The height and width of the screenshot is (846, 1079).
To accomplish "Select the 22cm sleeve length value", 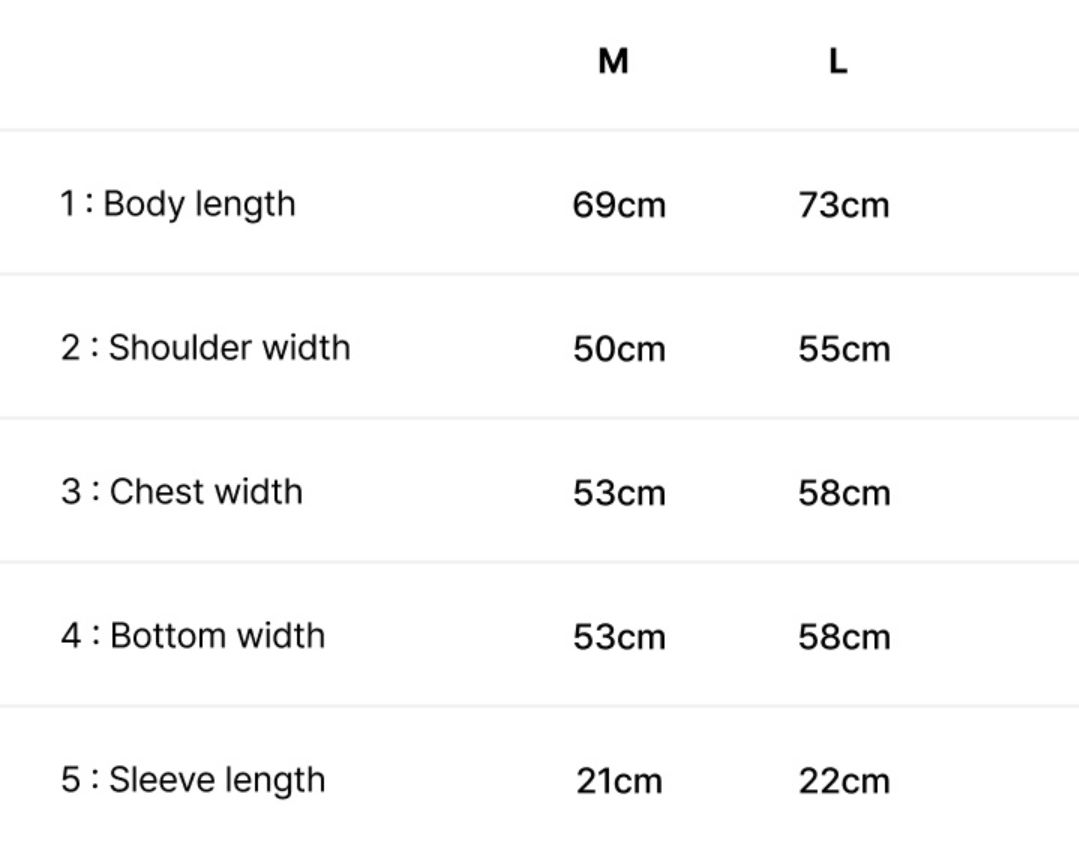I will [x=843, y=781].
